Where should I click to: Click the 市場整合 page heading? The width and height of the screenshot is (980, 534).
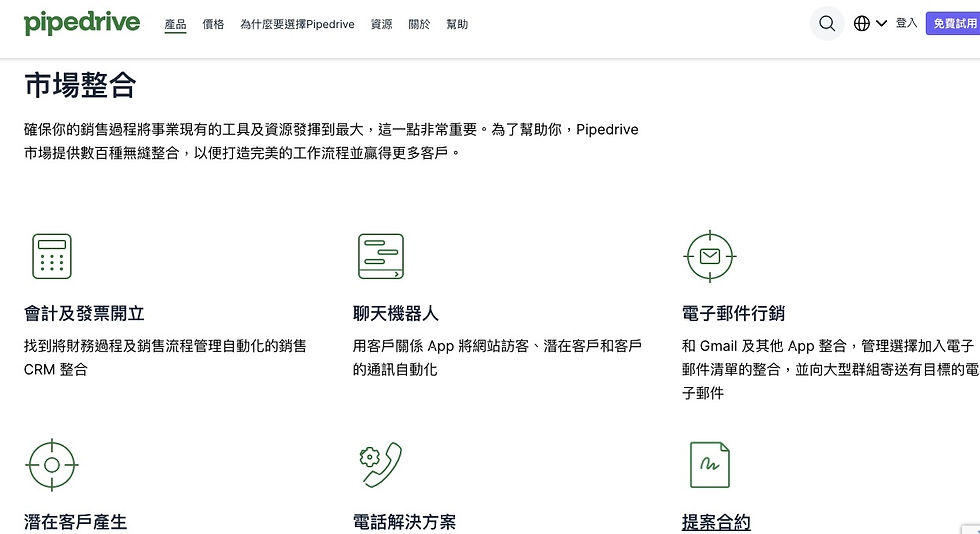point(80,85)
